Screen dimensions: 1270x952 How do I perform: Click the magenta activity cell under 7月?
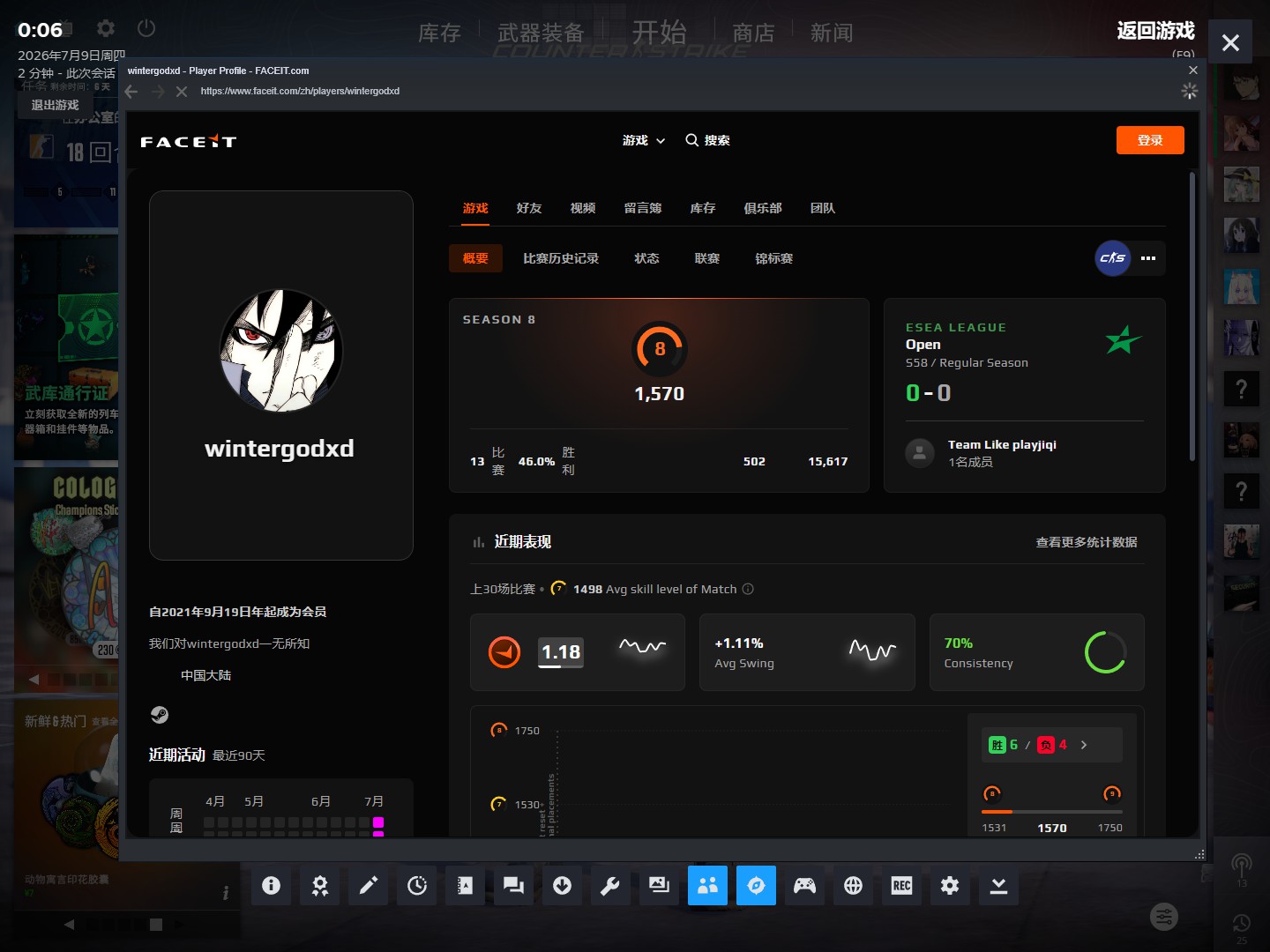coord(378,822)
